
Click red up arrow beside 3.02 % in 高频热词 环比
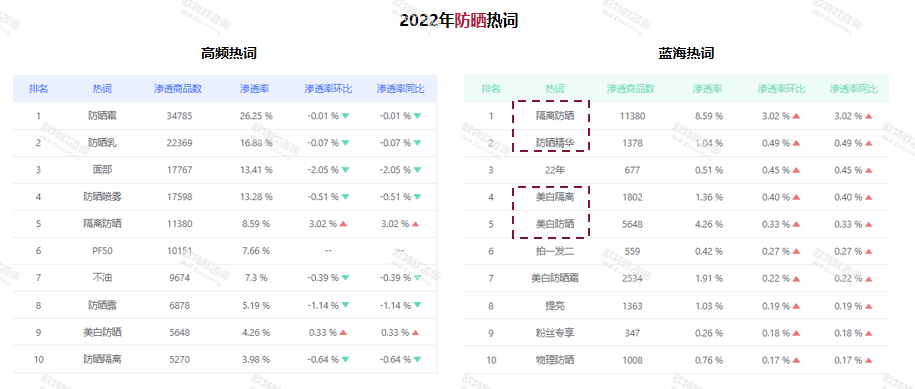pos(343,224)
